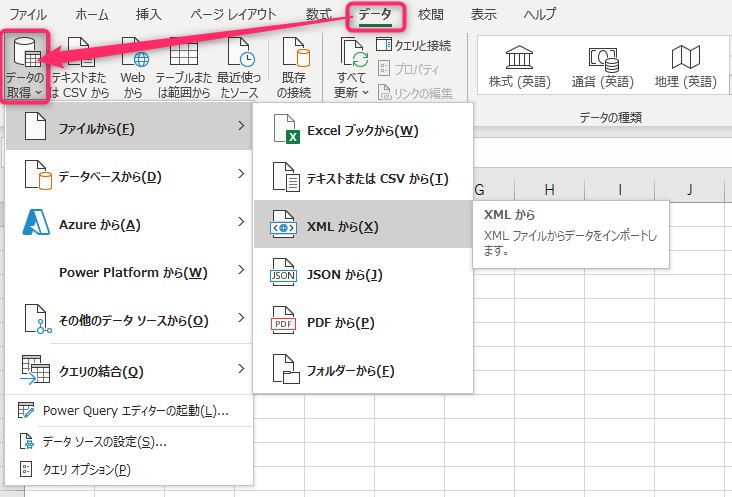This screenshot has height=497, width=732.
Task: Expand その他のデータ ソースから chevron
Action: (241, 318)
